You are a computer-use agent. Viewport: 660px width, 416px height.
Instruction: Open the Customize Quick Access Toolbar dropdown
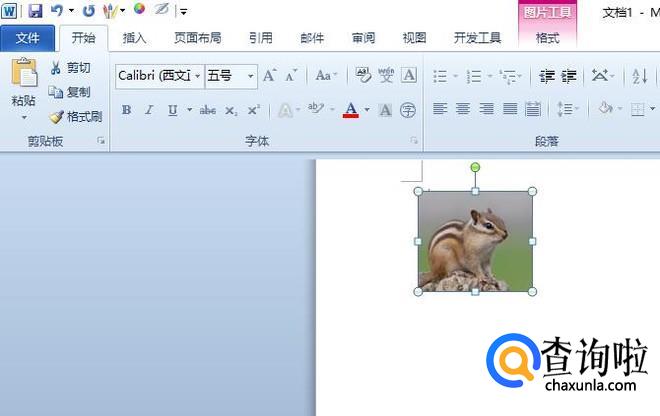tap(184, 11)
